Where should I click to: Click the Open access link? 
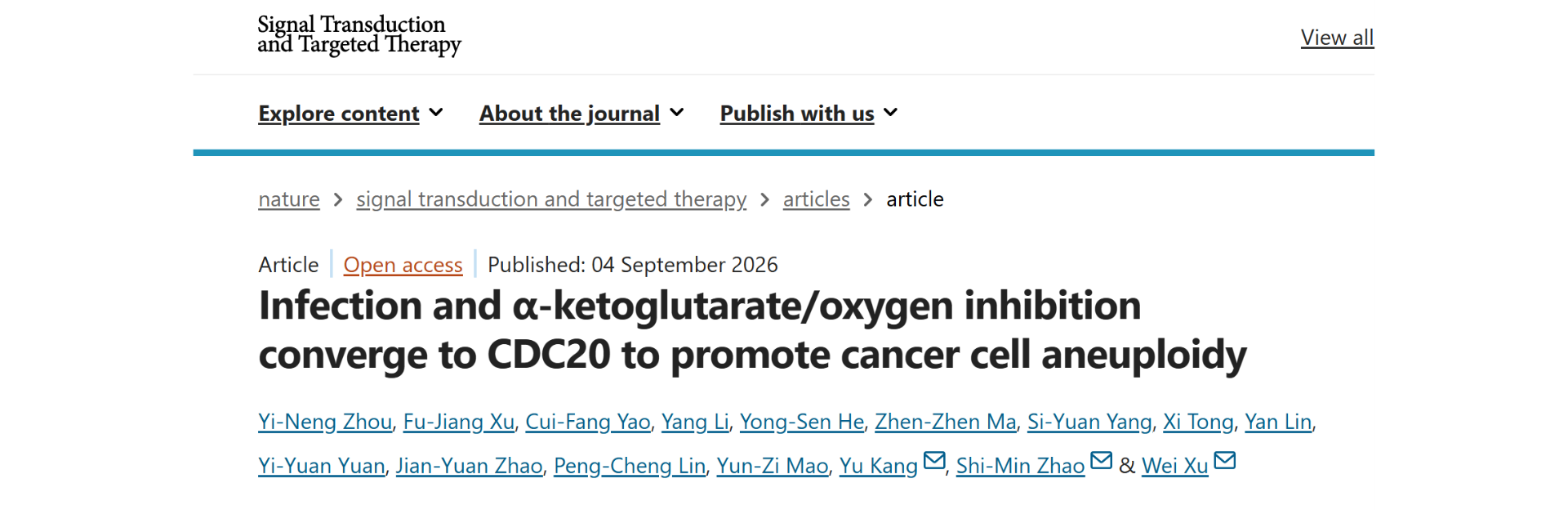(x=403, y=265)
